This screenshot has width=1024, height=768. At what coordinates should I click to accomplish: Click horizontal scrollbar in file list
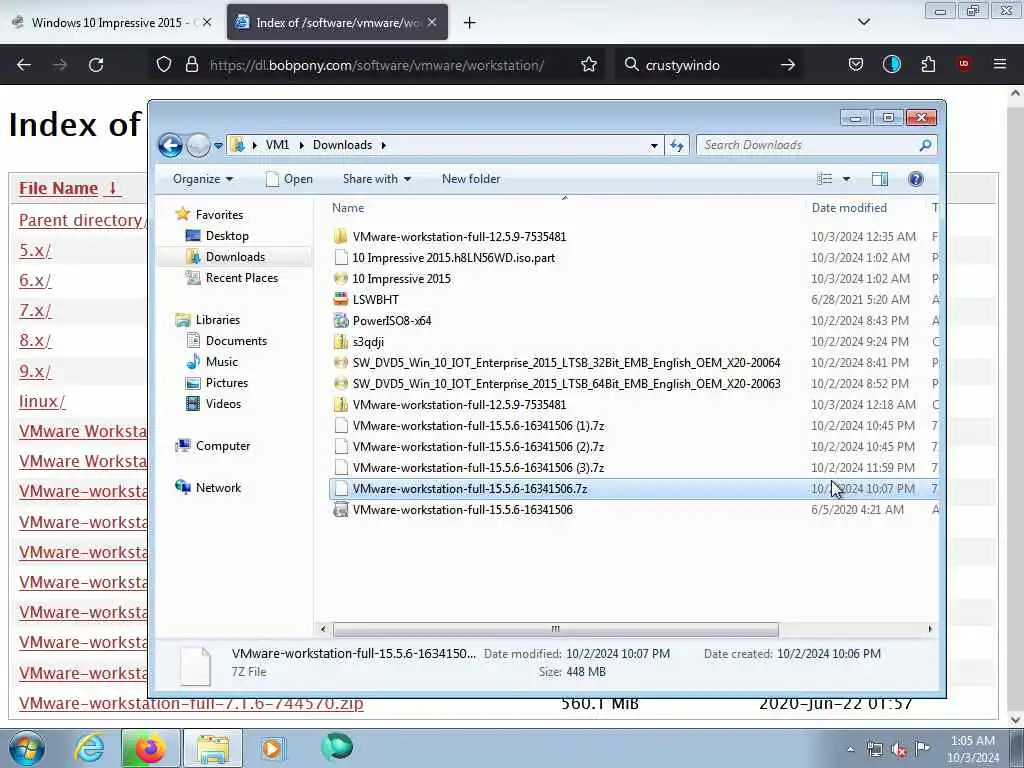click(556, 629)
